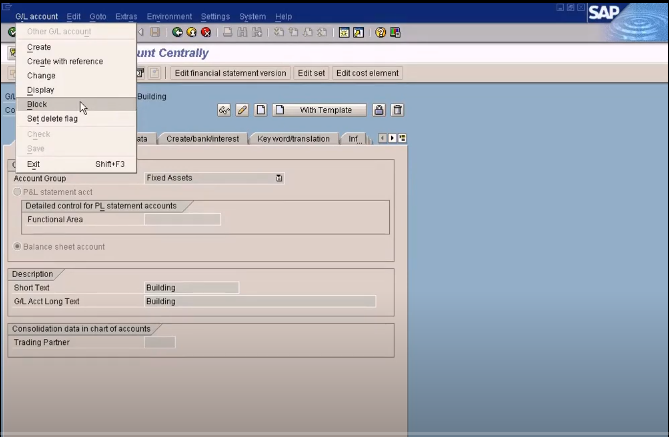The height and width of the screenshot is (437, 669).
Task: Select the Balance sheet account radio button
Action: 17,247
